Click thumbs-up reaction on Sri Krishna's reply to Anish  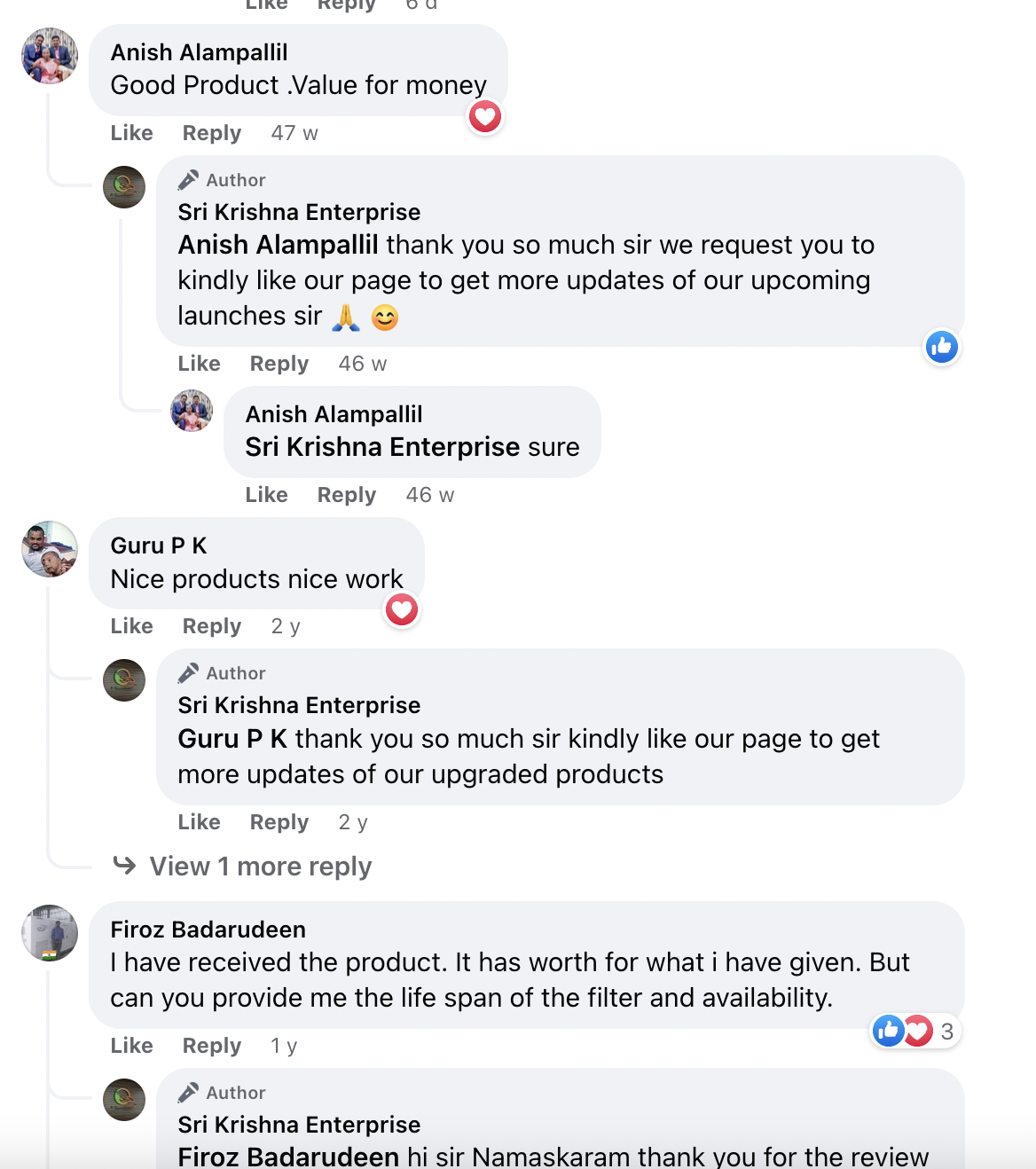click(941, 347)
